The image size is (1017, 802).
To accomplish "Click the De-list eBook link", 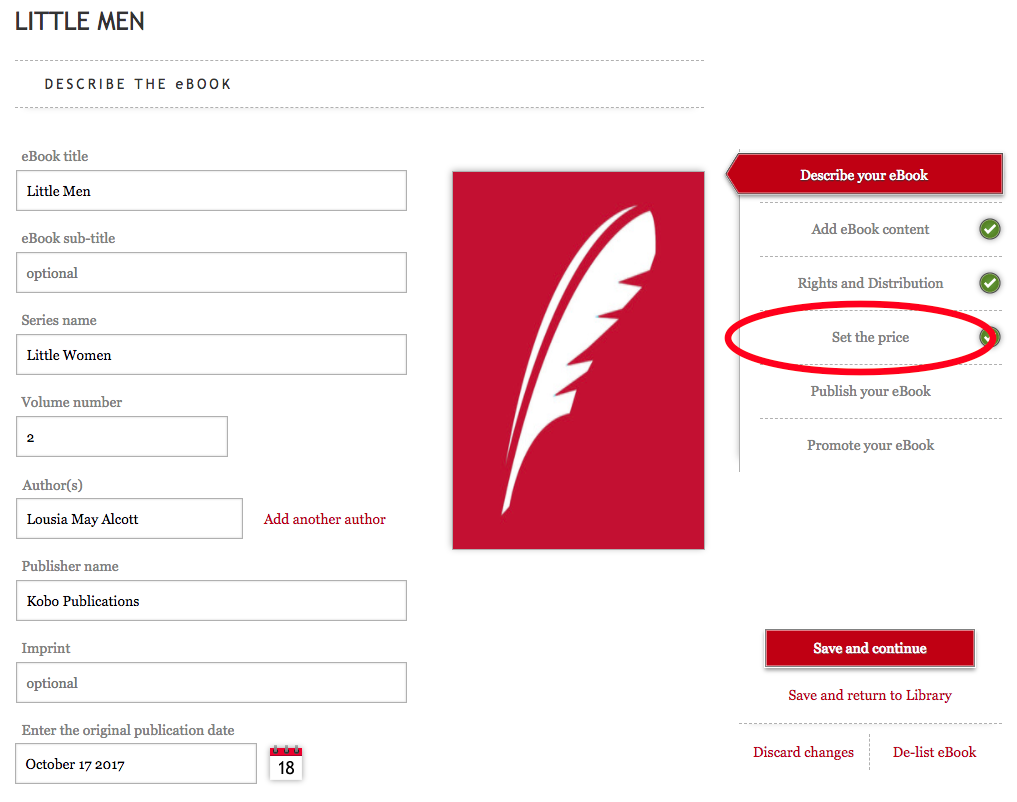I will 934,752.
